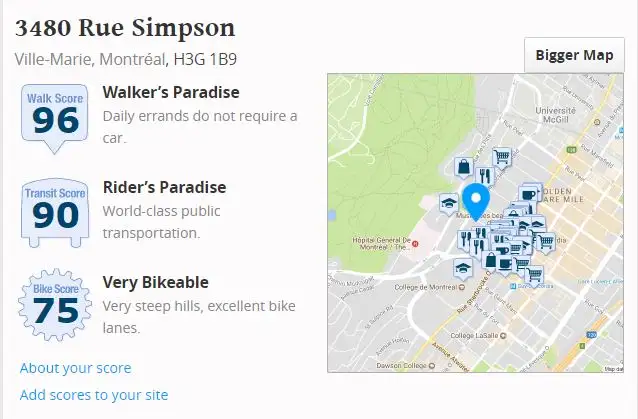Screen dimensions: 638x419
Task: Click the Bike Score 75 badge
Action: 54,303
